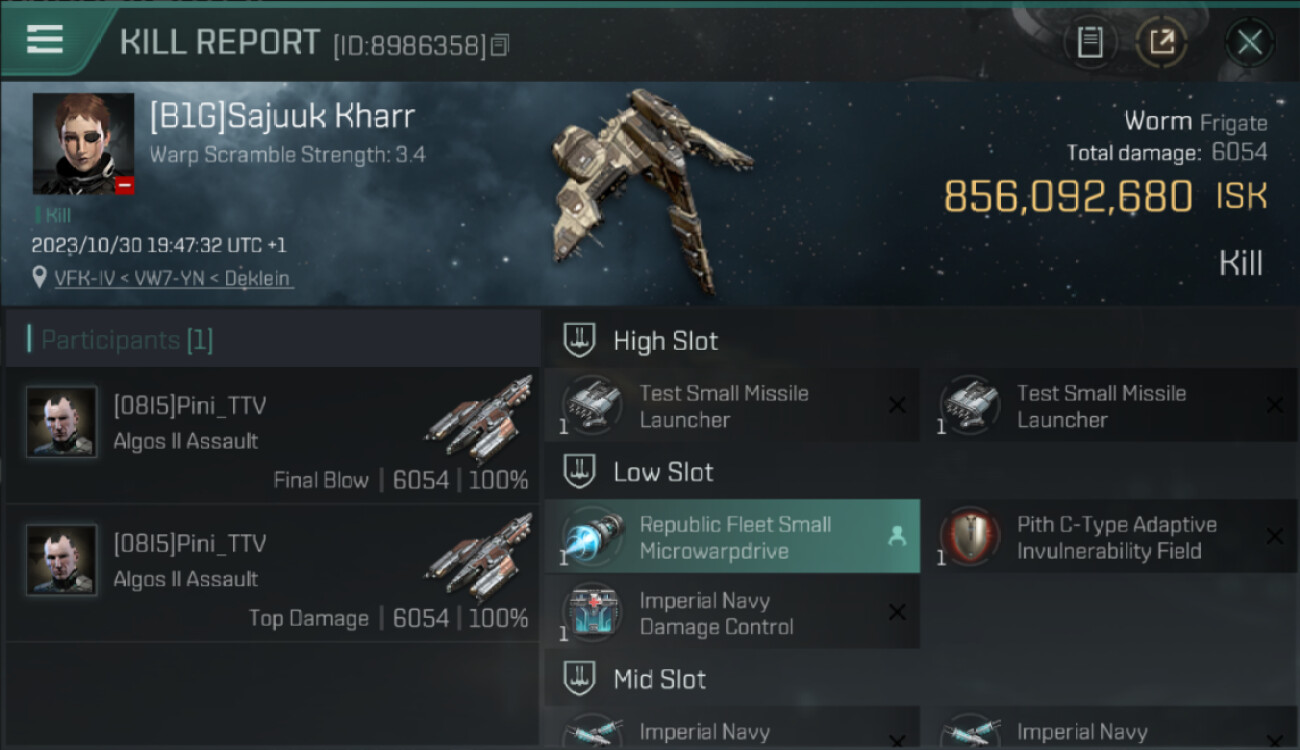The height and width of the screenshot is (750, 1300).
Task: Open the clipboard notes icon
Action: (1090, 42)
